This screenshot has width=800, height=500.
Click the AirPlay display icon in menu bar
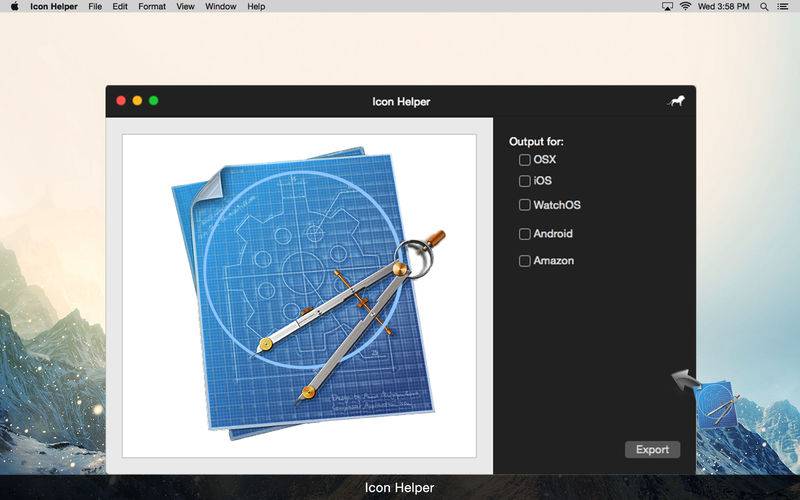pos(667,7)
